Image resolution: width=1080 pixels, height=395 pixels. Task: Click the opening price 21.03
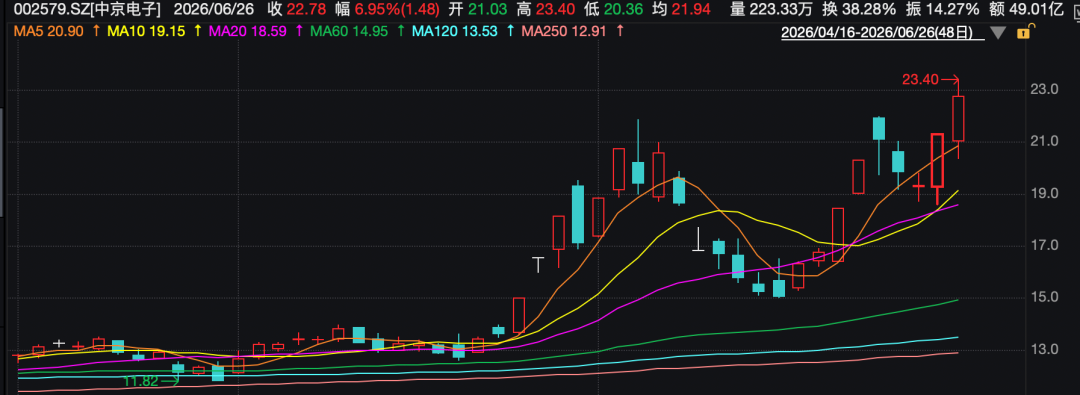point(488,10)
